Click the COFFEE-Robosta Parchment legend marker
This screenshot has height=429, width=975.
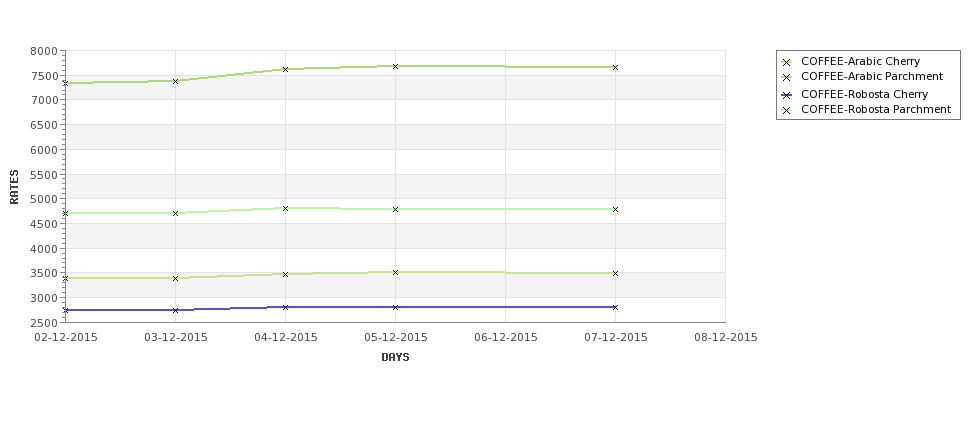pyautogui.click(x=787, y=110)
